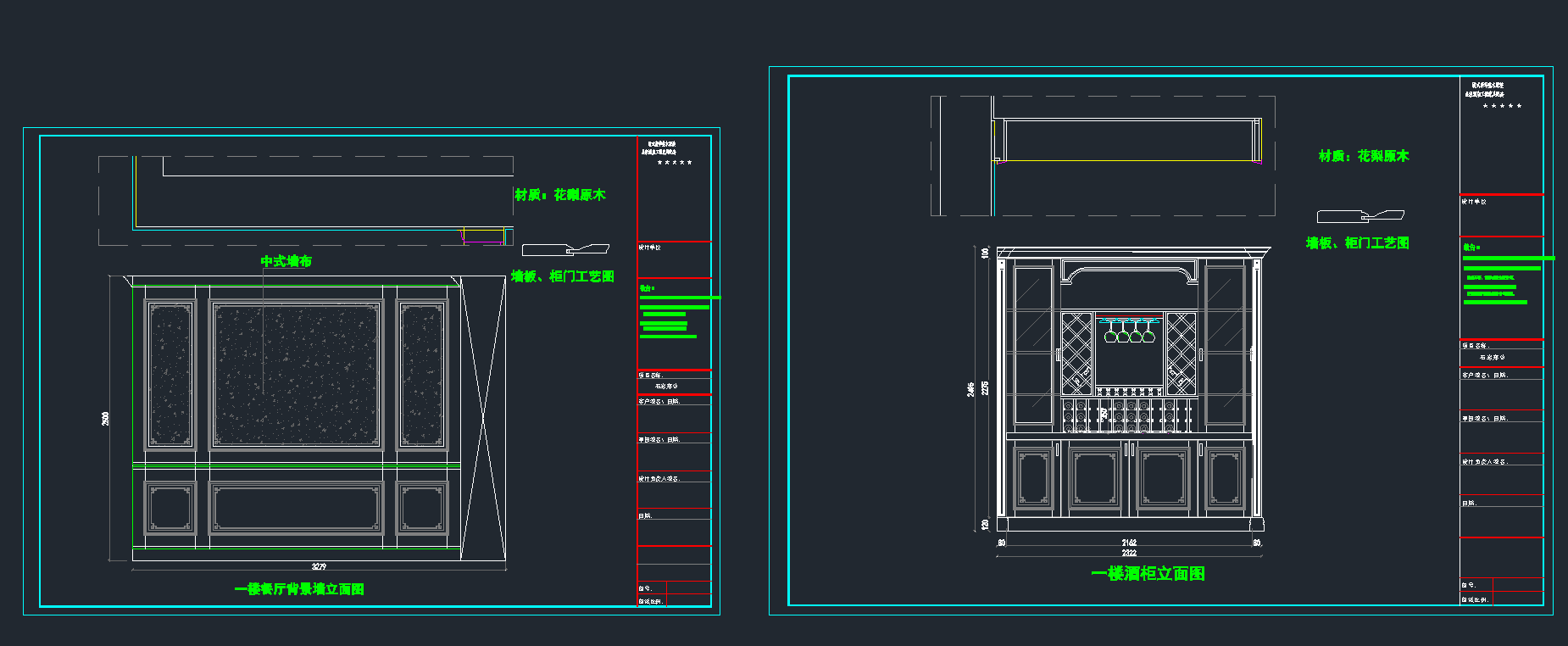The height and width of the screenshot is (646, 1568).
Task: Select 墙板、柜门工艺图 label in the left sheet
Action: (562, 276)
